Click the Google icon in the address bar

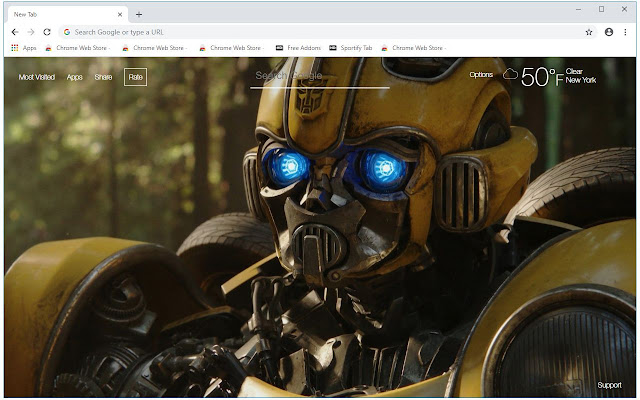tap(67, 32)
